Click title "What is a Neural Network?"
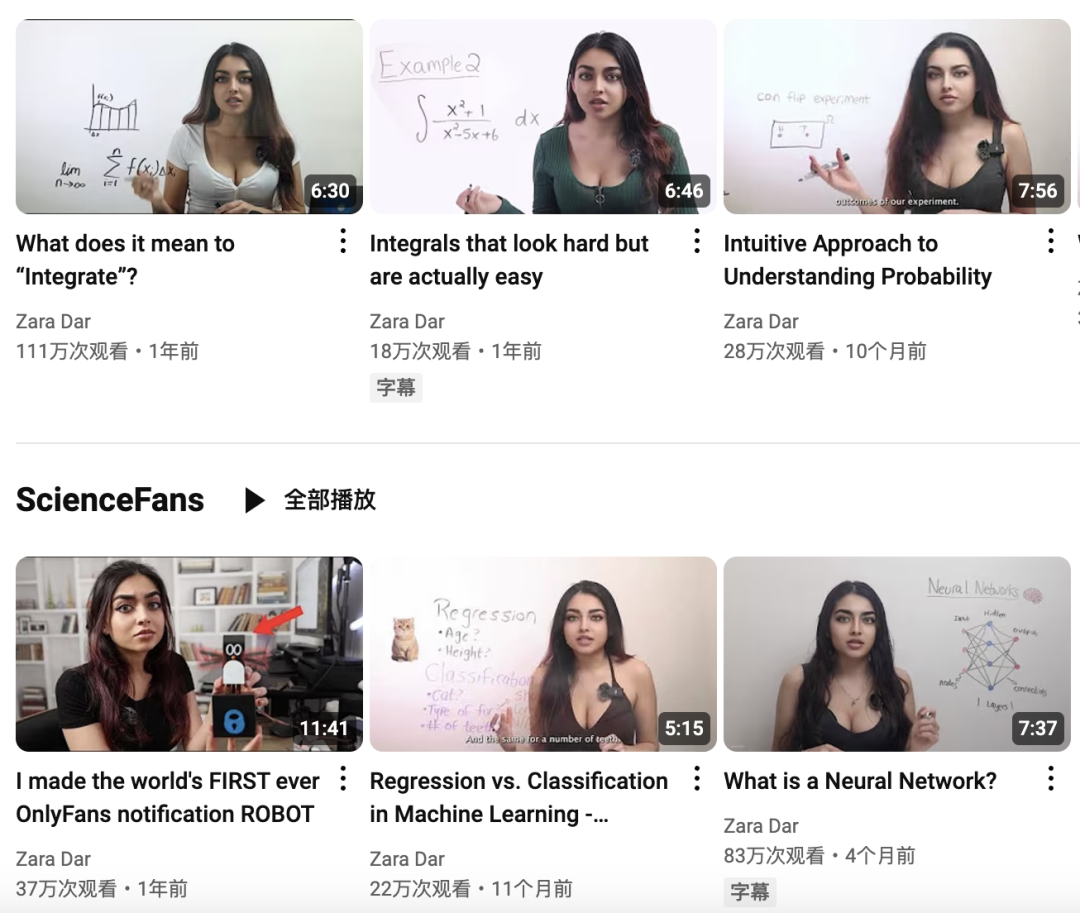This screenshot has height=913, width=1080. click(860, 781)
